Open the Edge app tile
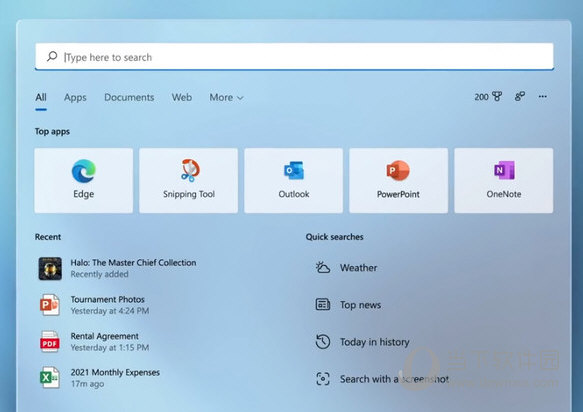The height and width of the screenshot is (412, 583). [84, 180]
